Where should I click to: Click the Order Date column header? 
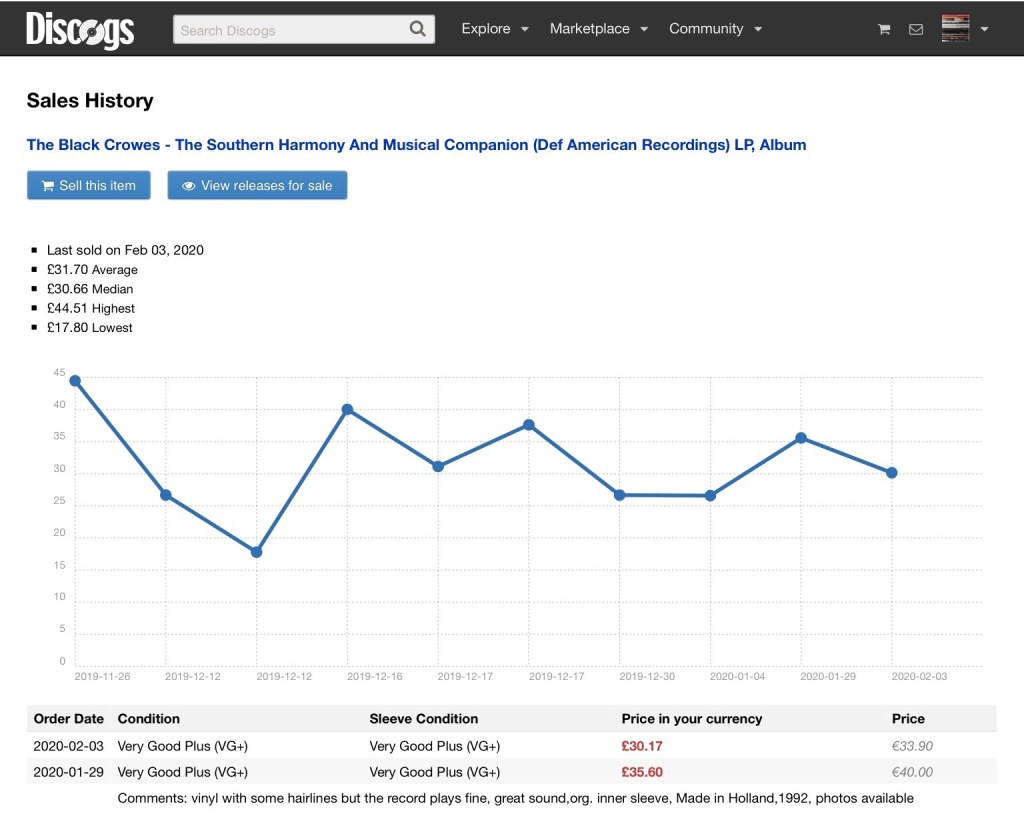pyautogui.click(x=68, y=718)
